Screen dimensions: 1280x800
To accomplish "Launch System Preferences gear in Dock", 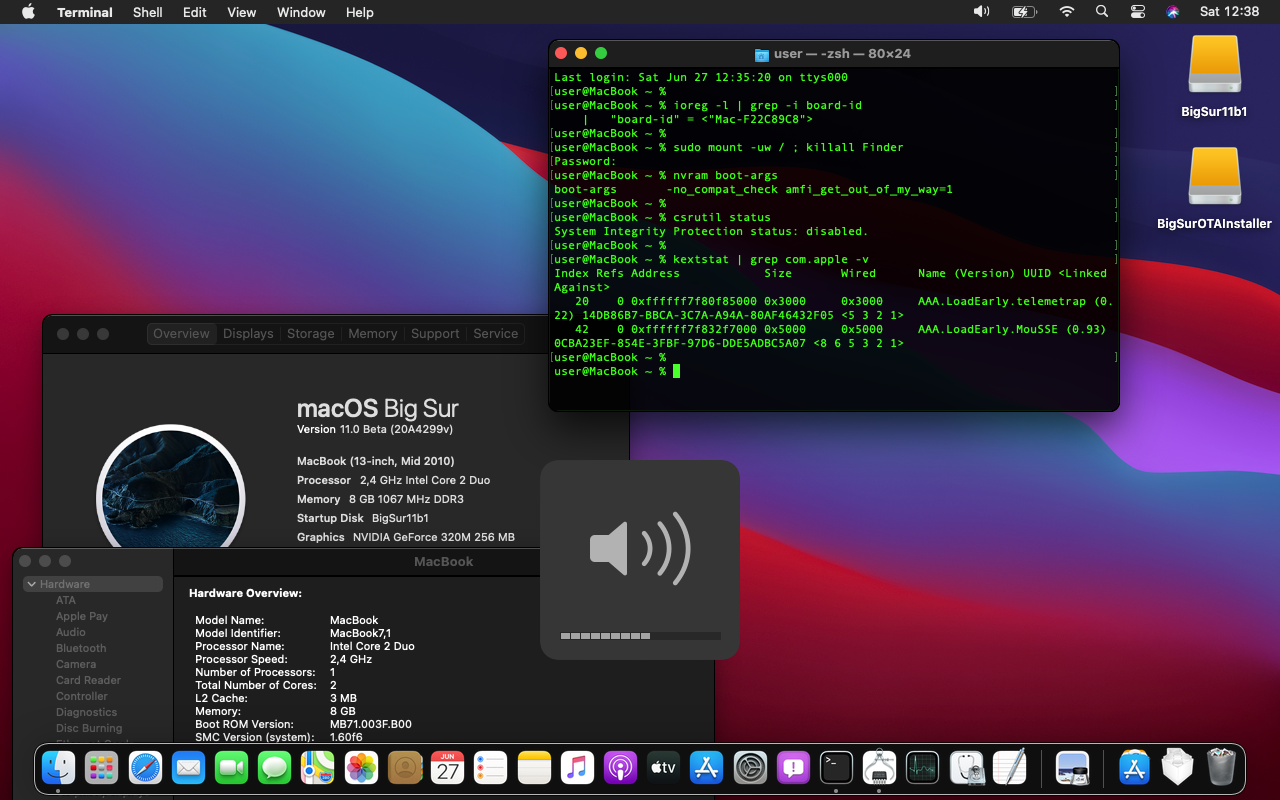I will pos(750,768).
